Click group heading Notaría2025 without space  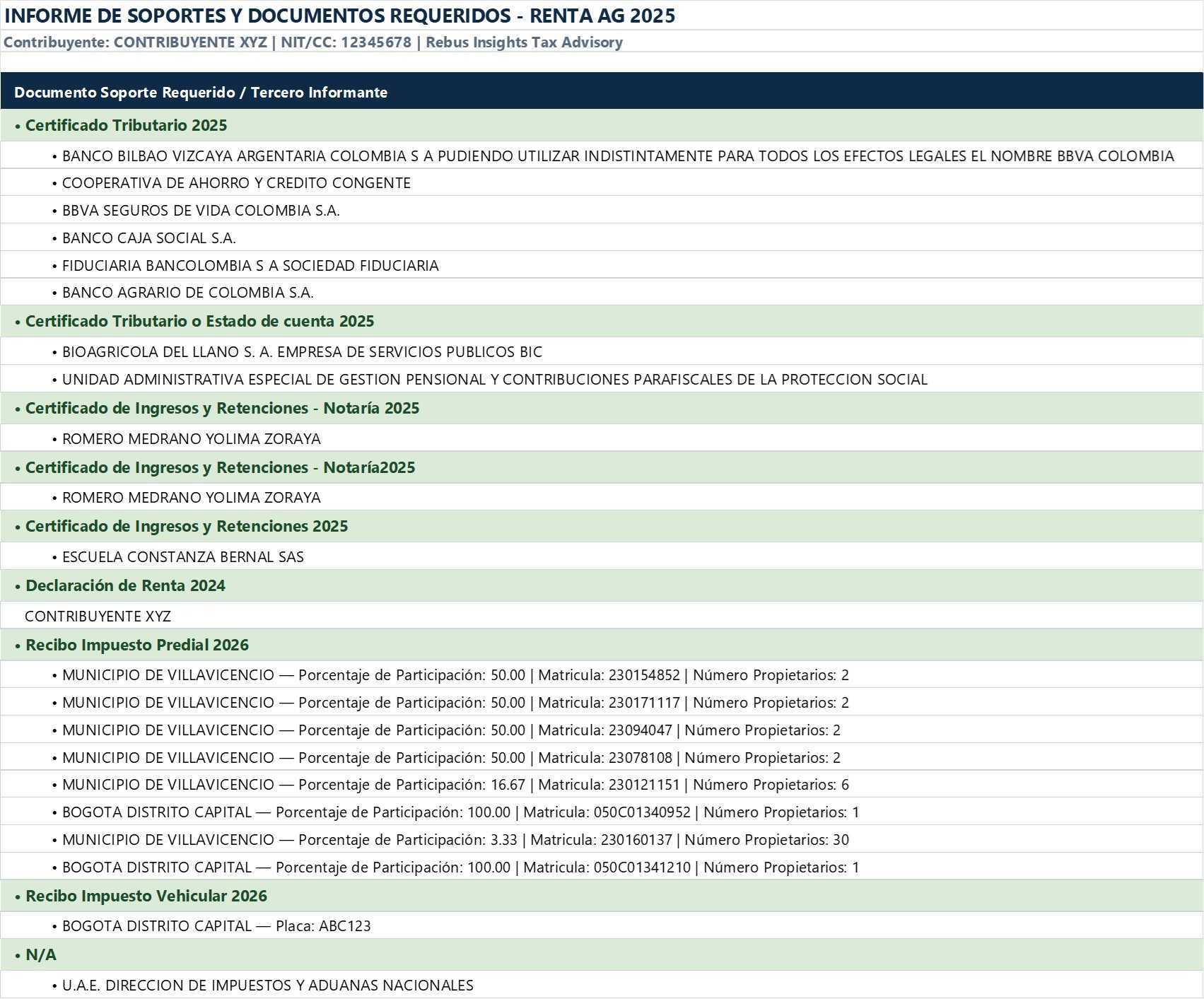pyautogui.click(x=602, y=467)
